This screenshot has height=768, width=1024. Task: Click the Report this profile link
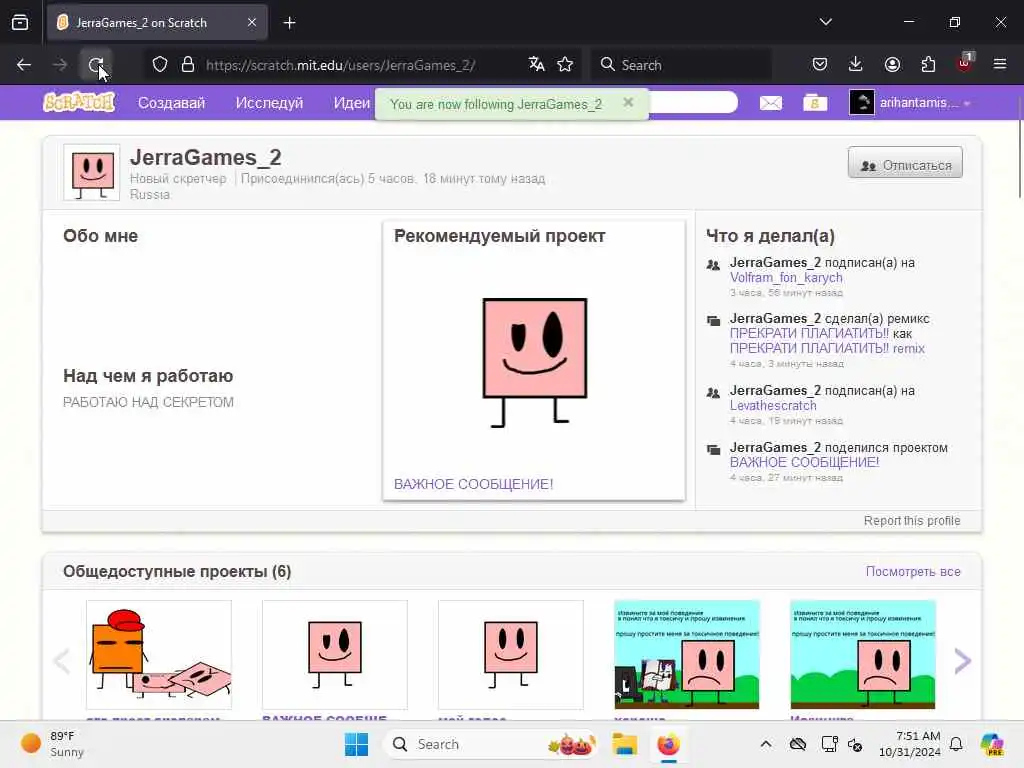(x=912, y=520)
